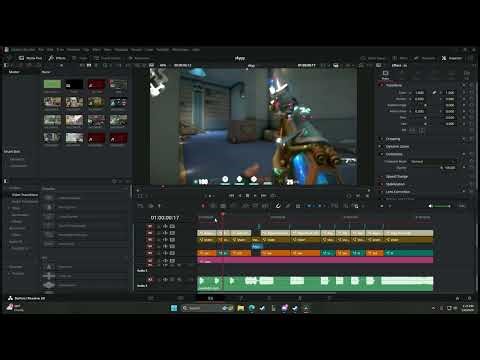Toggle the Media Pool panel button
The height and width of the screenshot is (360, 480).
30,58
